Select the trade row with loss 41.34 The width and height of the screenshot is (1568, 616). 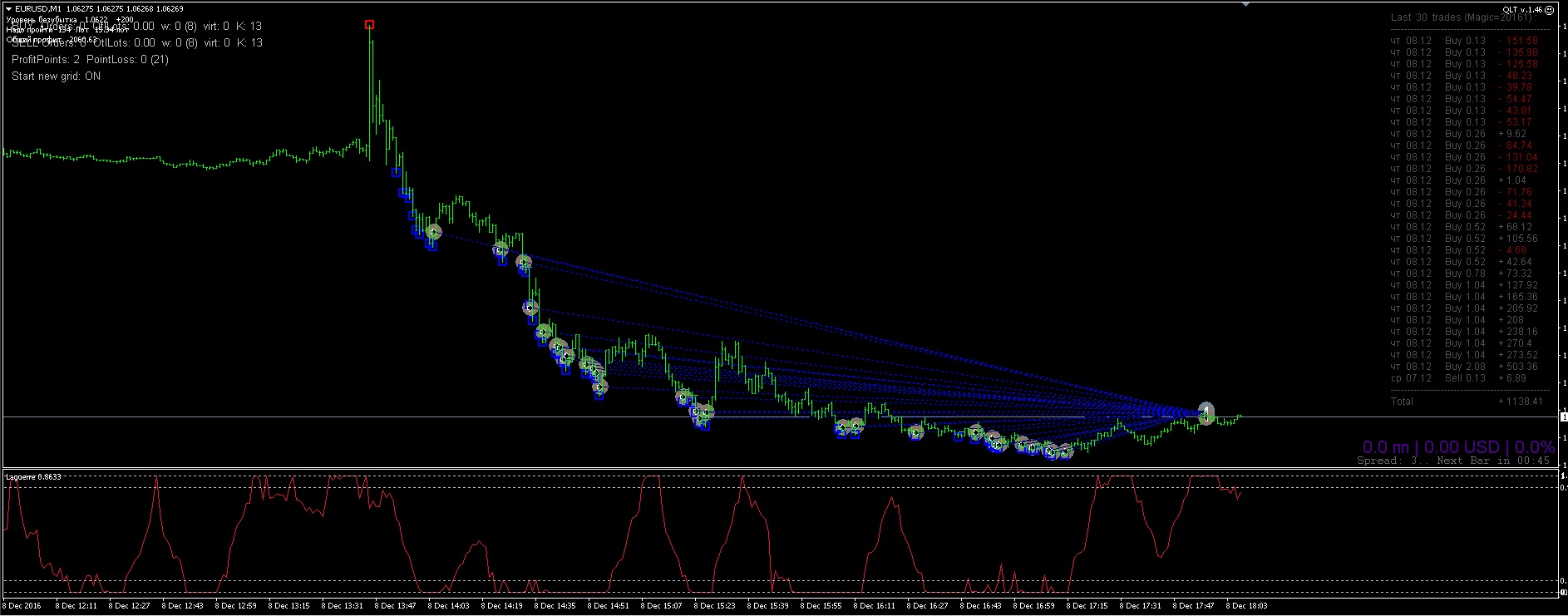[1462, 204]
